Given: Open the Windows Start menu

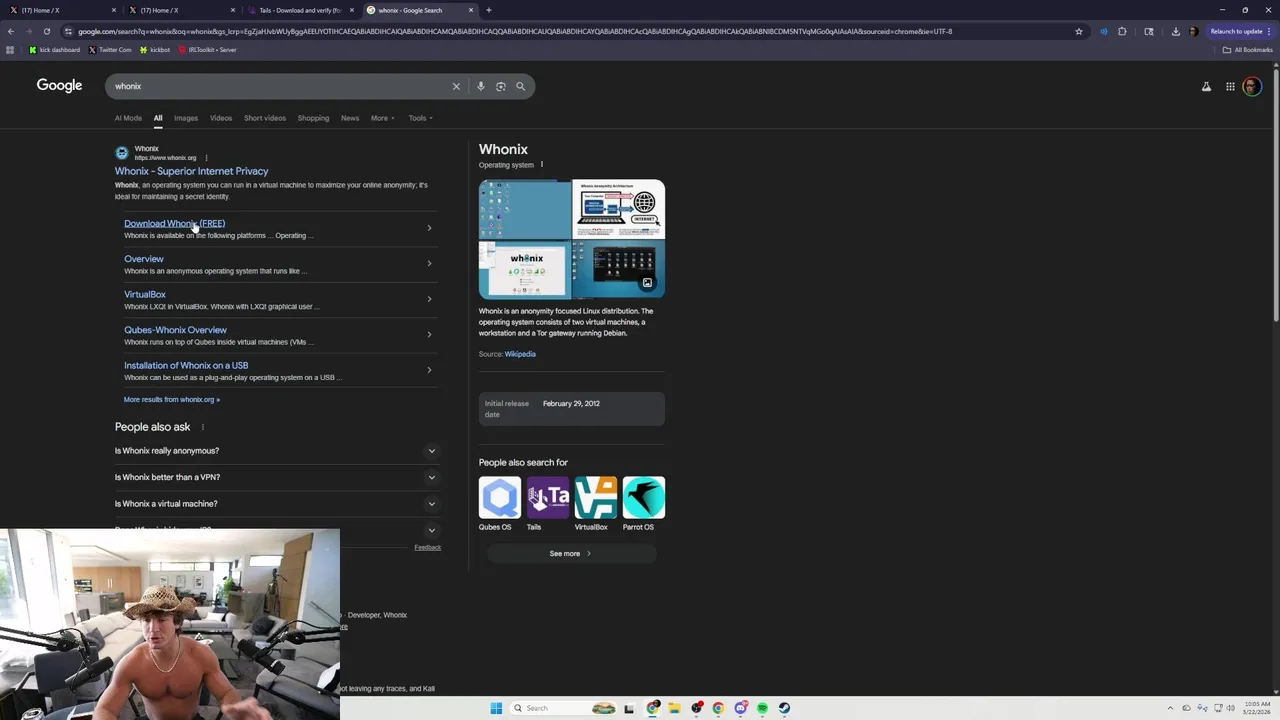Looking at the screenshot, I should click(x=496, y=708).
